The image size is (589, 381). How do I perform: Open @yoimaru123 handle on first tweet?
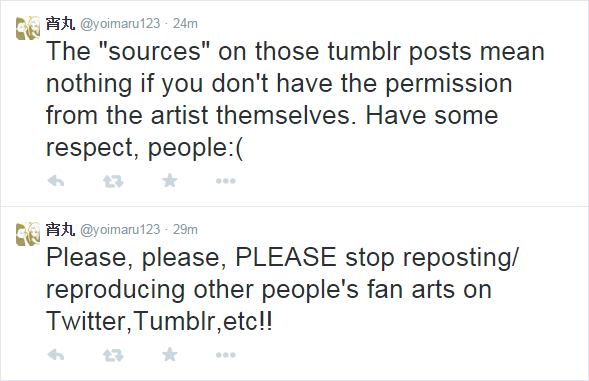120,24
